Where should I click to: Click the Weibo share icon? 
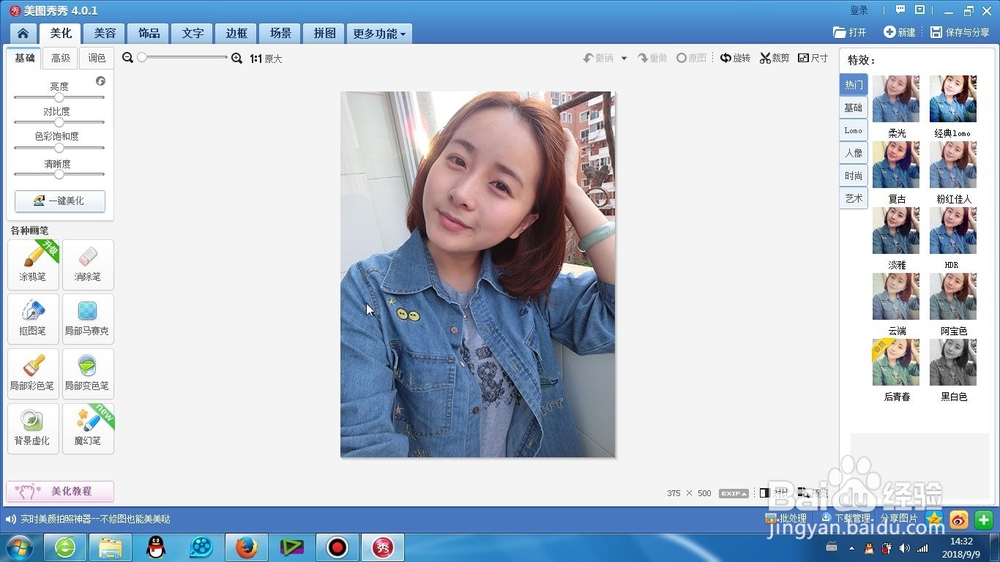click(959, 520)
